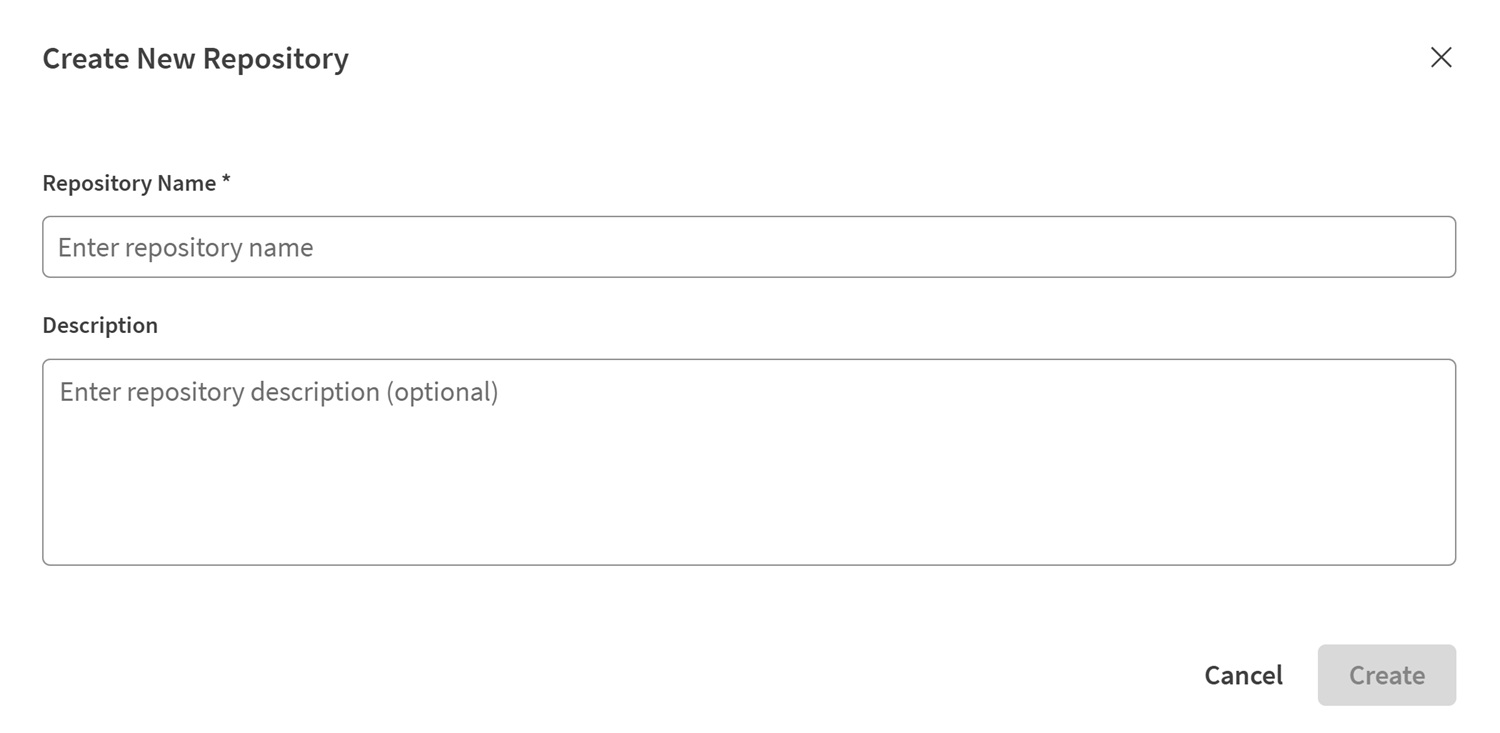Screen dimensions: 1500x733
Task: Click the required field asterisk marker
Action: (x=227, y=181)
